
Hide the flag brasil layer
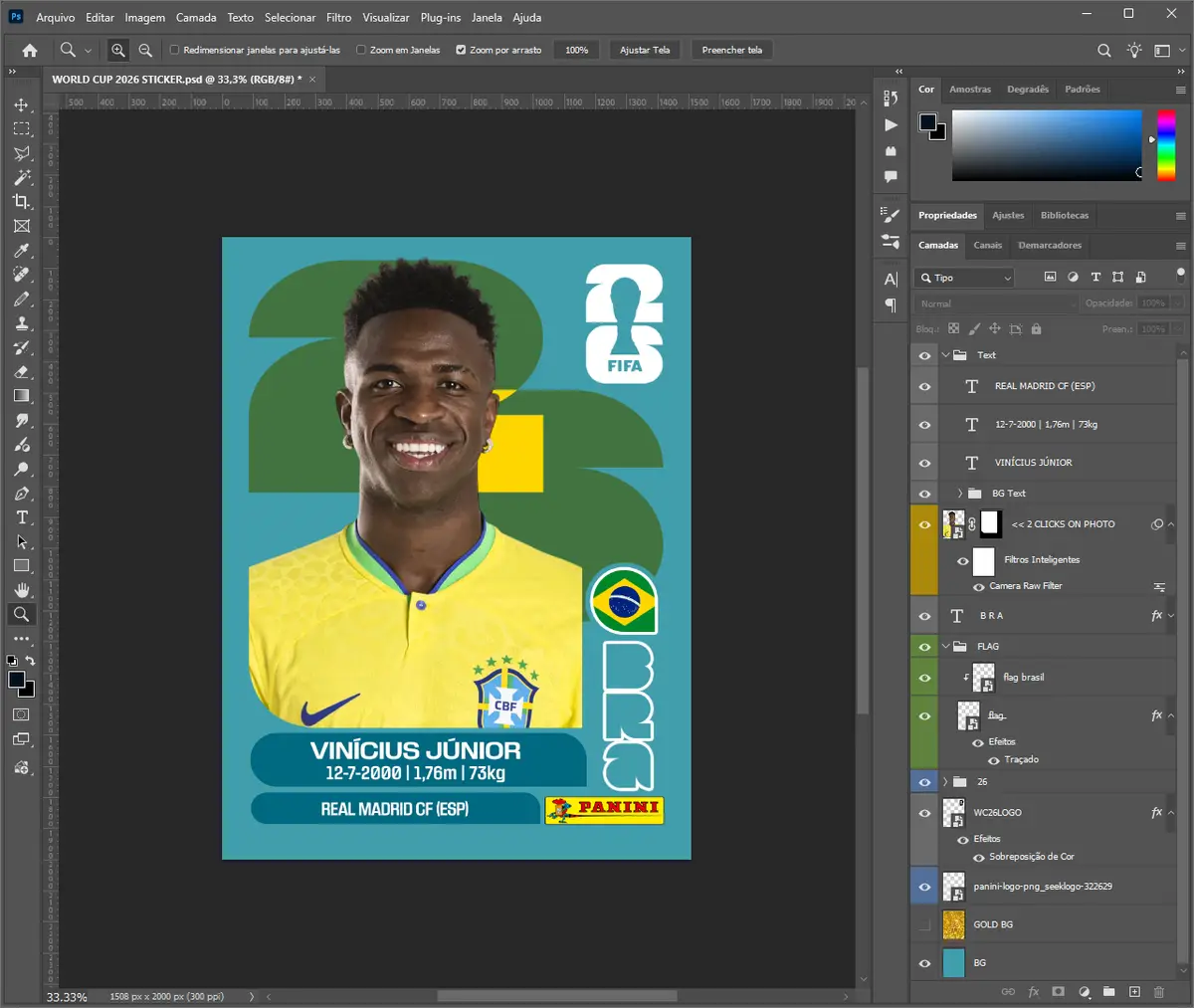(924, 678)
